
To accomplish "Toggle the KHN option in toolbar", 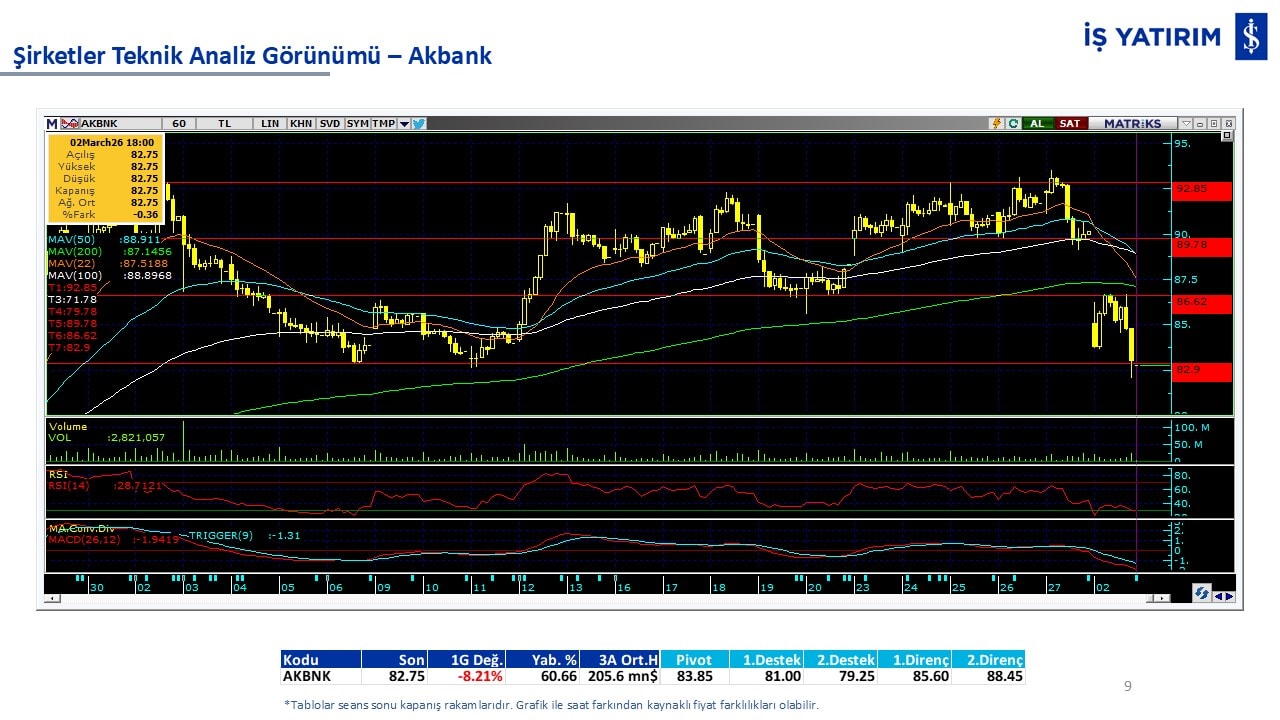I will (x=300, y=124).
